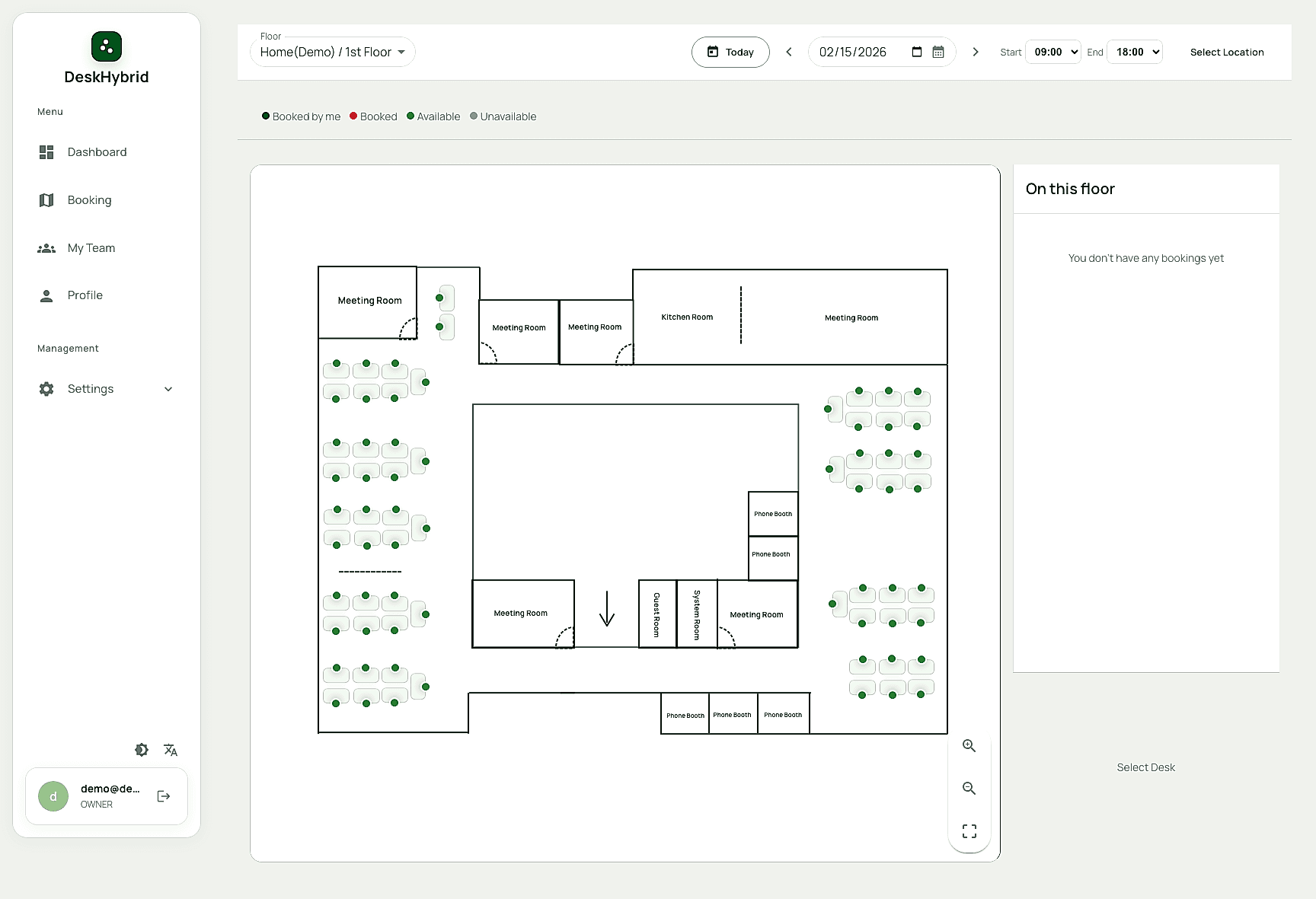Click the Settings gear icon
The image size is (1316, 899).
click(x=46, y=388)
